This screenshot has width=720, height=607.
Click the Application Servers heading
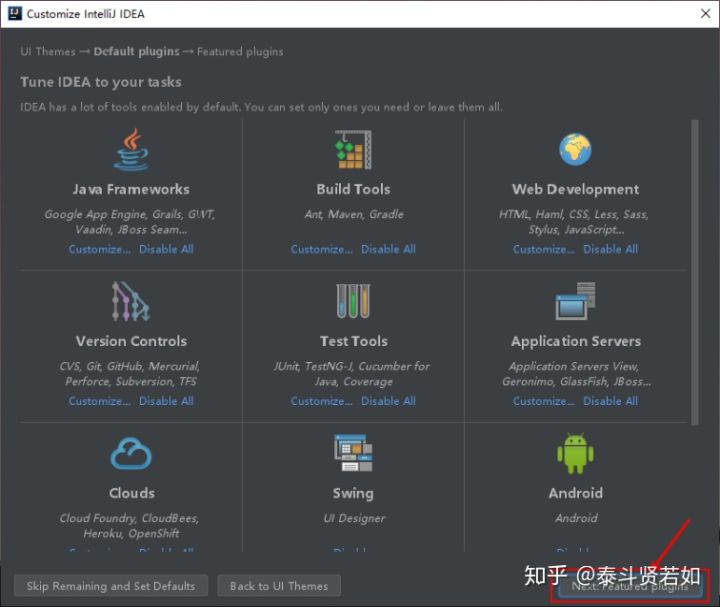click(576, 341)
